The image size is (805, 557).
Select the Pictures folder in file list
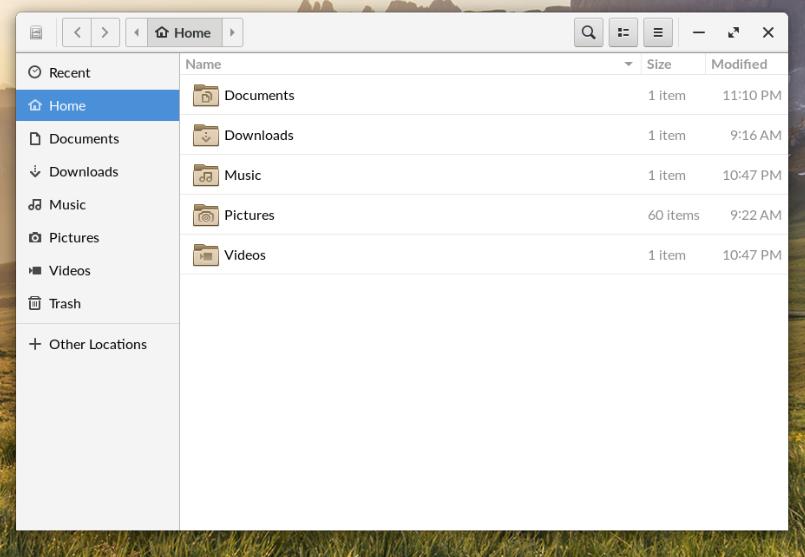(x=248, y=215)
